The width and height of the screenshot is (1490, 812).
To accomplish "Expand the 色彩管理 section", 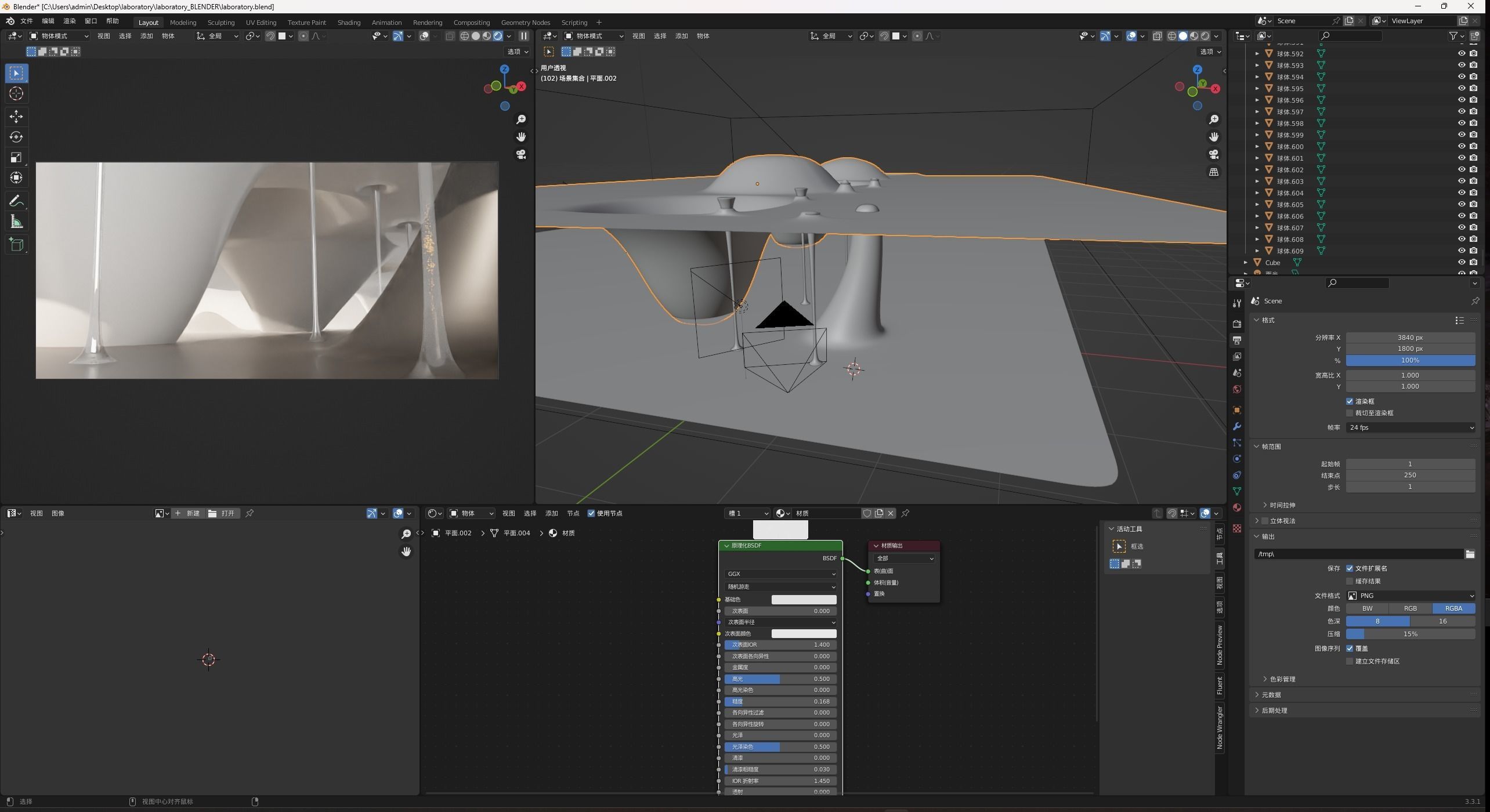I will tap(1282, 679).
